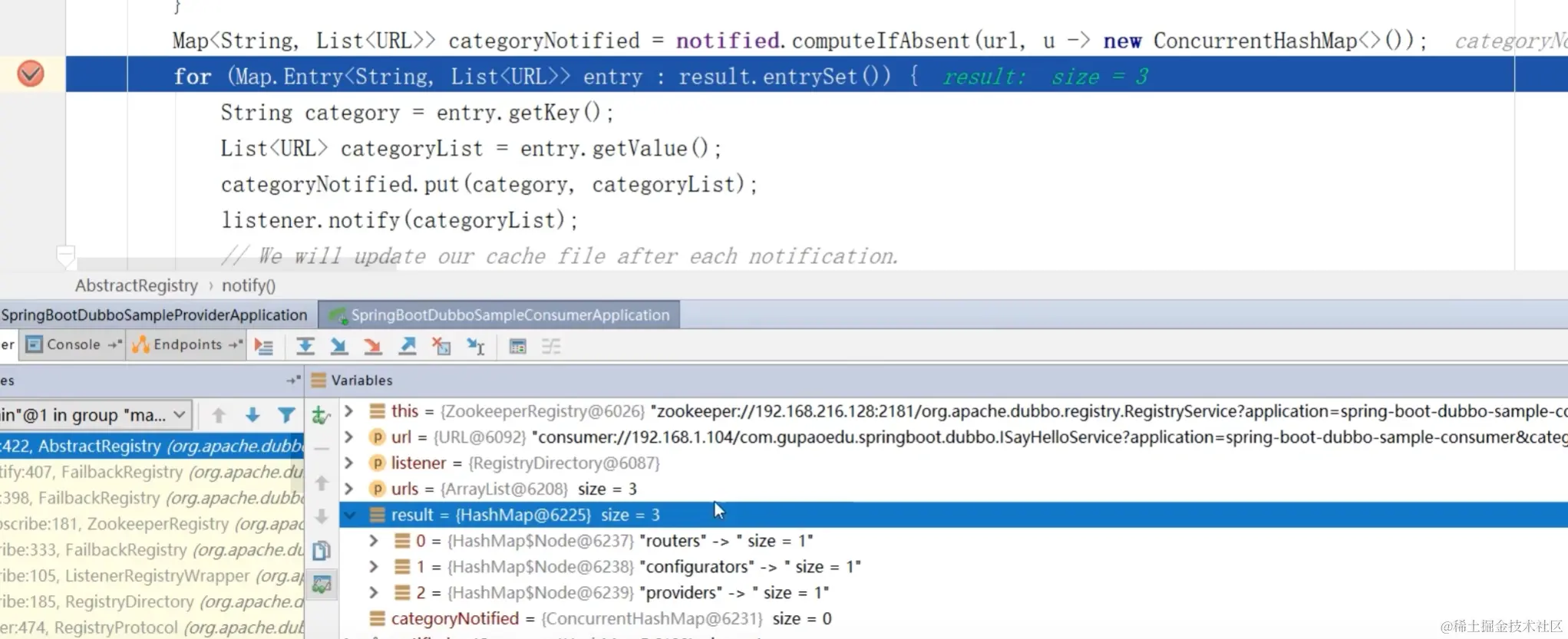Expand the 'routers' HashMap node entry
Viewport: 1568px width, 639px height.
pos(374,542)
